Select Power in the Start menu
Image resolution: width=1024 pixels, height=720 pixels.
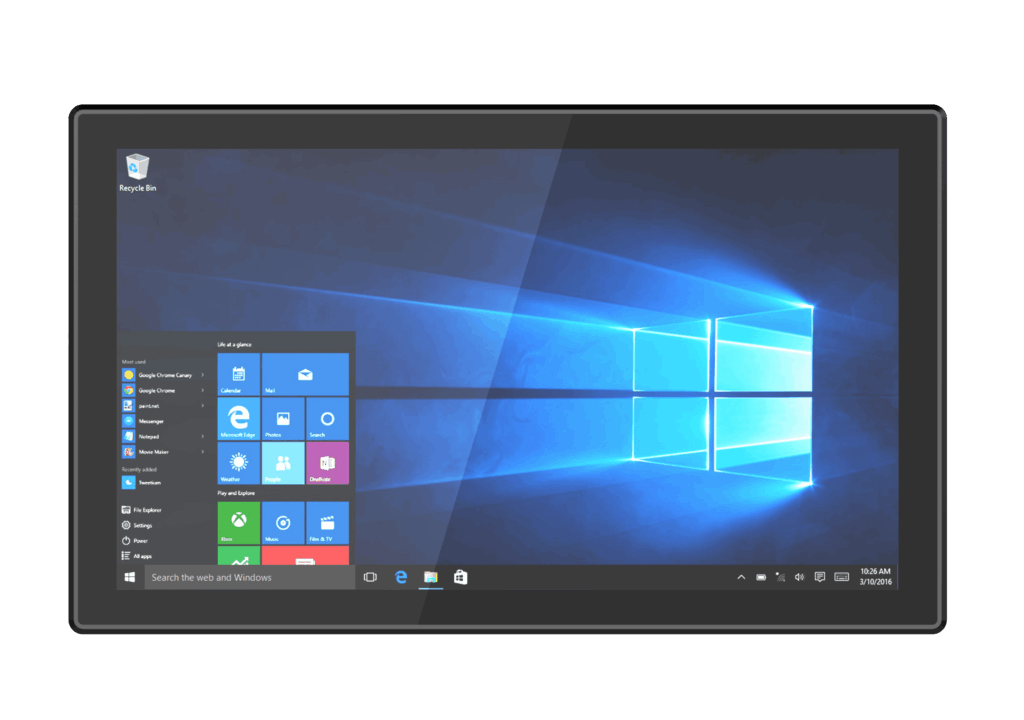click(139, 540)
